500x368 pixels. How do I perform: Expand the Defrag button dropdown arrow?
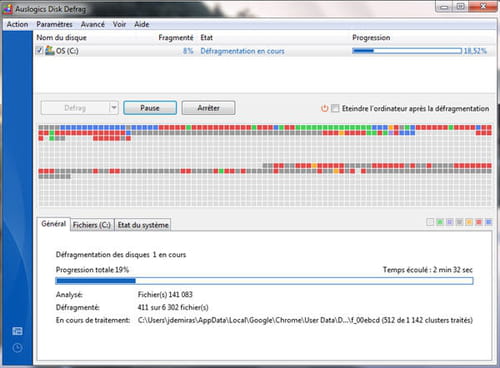pyautogui.click(x=114, y=108)
